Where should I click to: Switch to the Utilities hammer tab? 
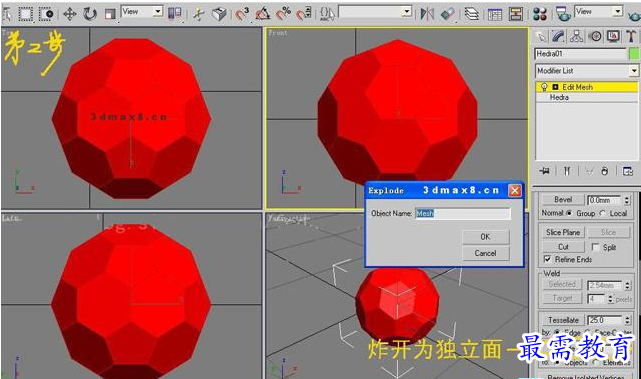tap(631, 37)
